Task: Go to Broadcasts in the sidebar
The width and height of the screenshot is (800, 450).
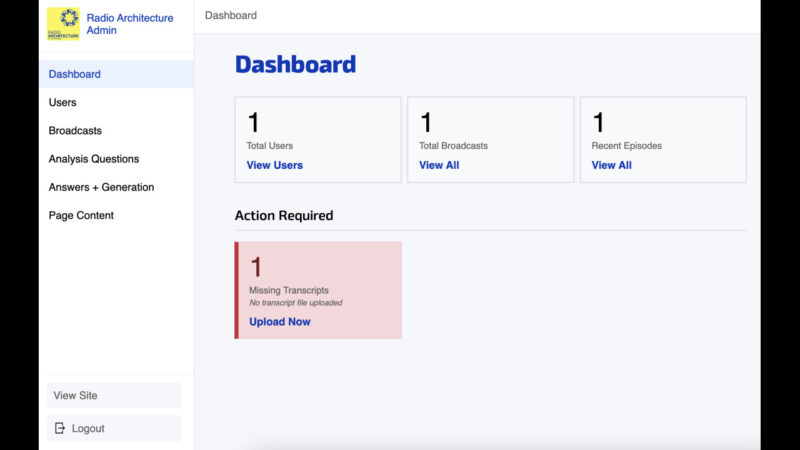Action: (75, 130)
